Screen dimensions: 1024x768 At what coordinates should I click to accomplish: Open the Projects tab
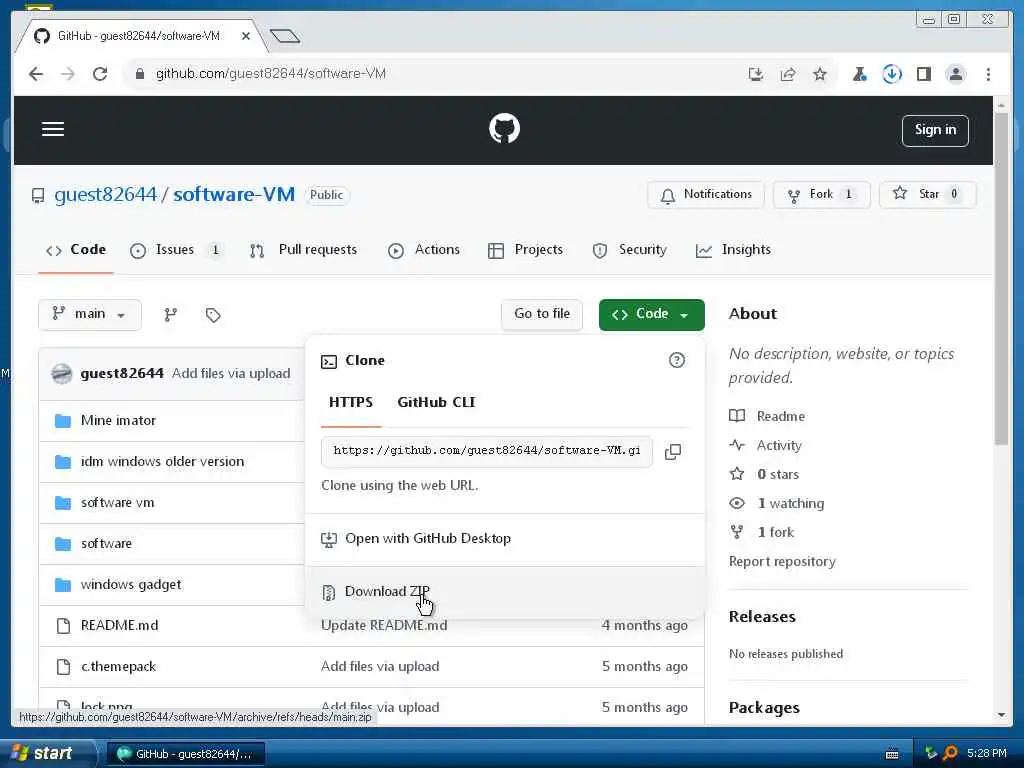point(525,250)
